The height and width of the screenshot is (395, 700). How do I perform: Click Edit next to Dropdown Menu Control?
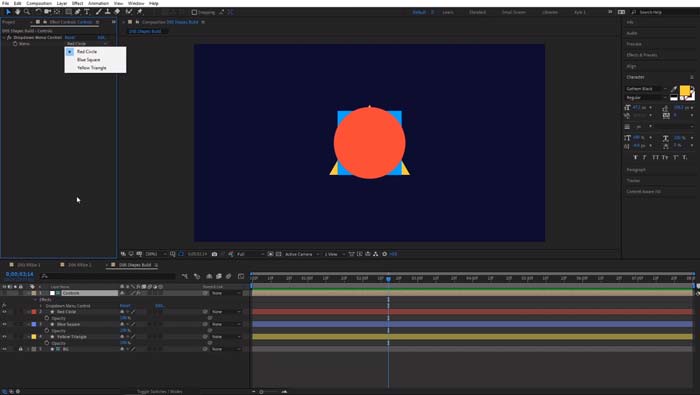click(x=101, y=37)
